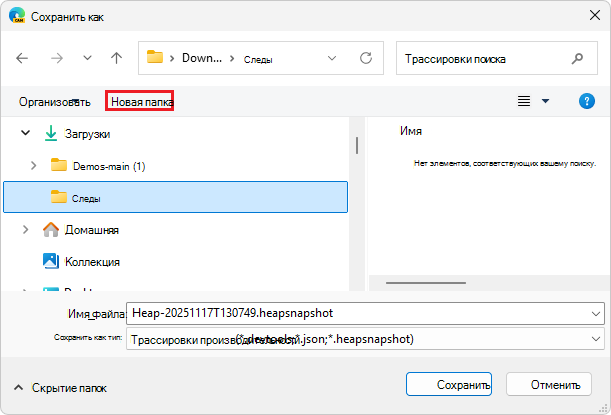Sort by the Имя column header

411,131
